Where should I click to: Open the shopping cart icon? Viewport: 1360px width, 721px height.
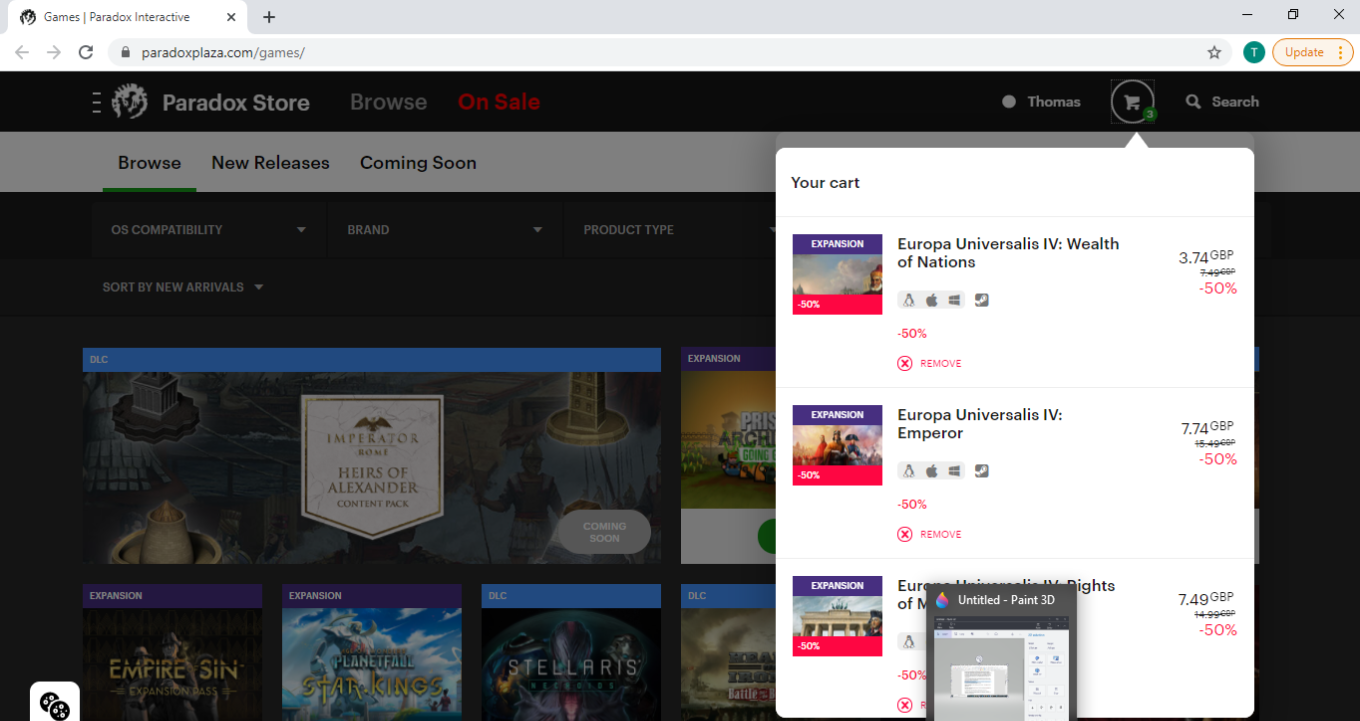(1132, 102)
